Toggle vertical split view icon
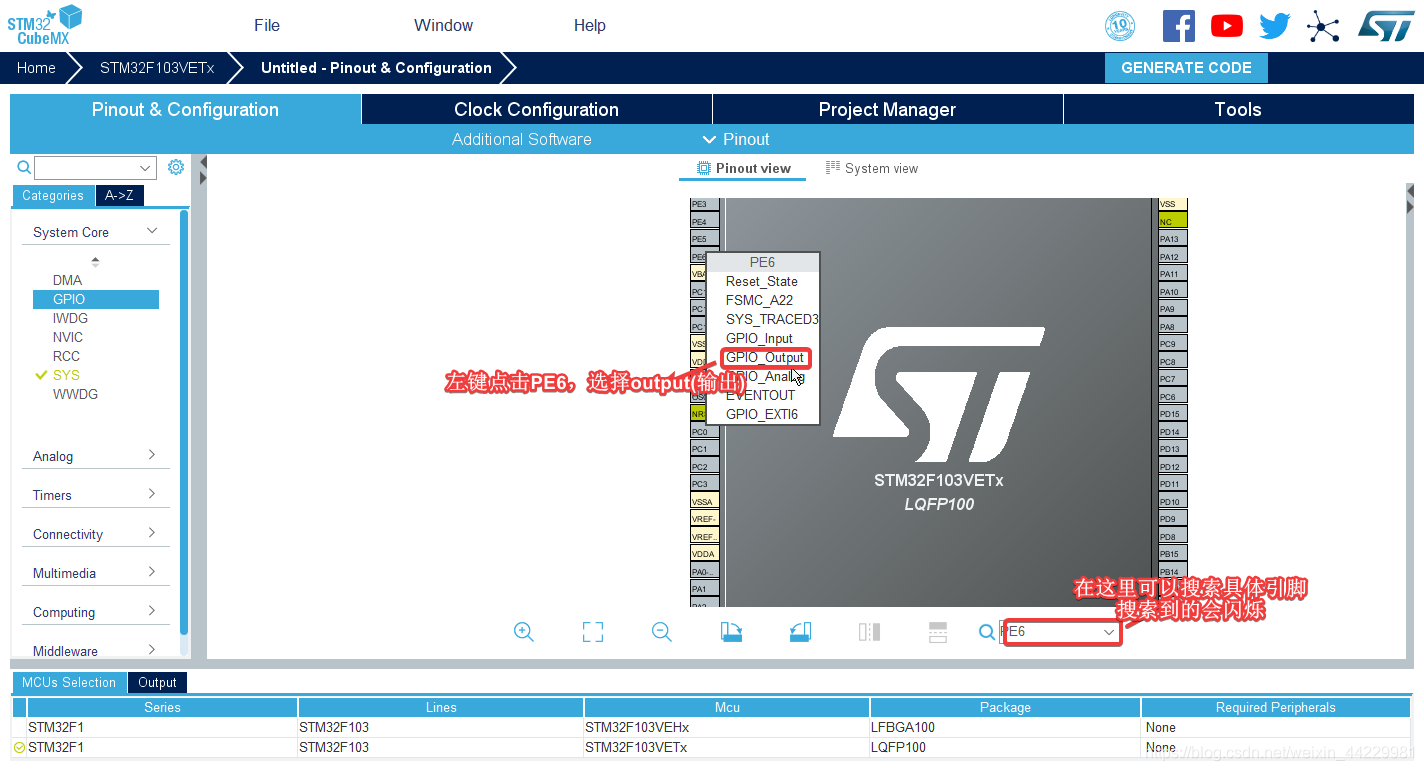Viewport: 1424px width, 771px height. coord(869,632)
